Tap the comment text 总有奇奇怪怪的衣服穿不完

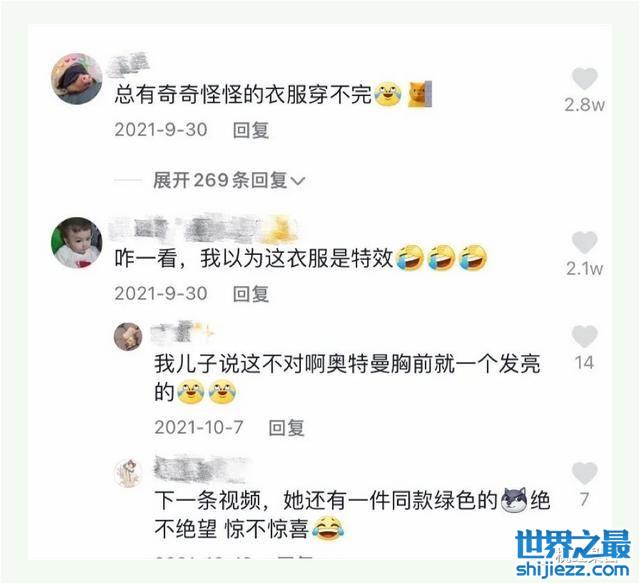243,94
